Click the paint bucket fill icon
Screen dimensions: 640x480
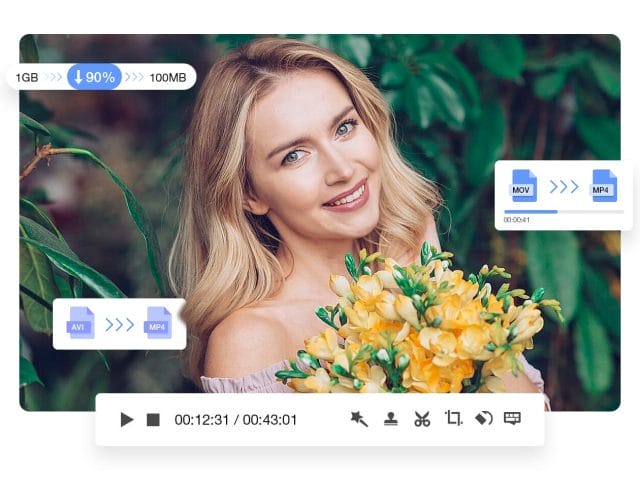click(483, 419)
